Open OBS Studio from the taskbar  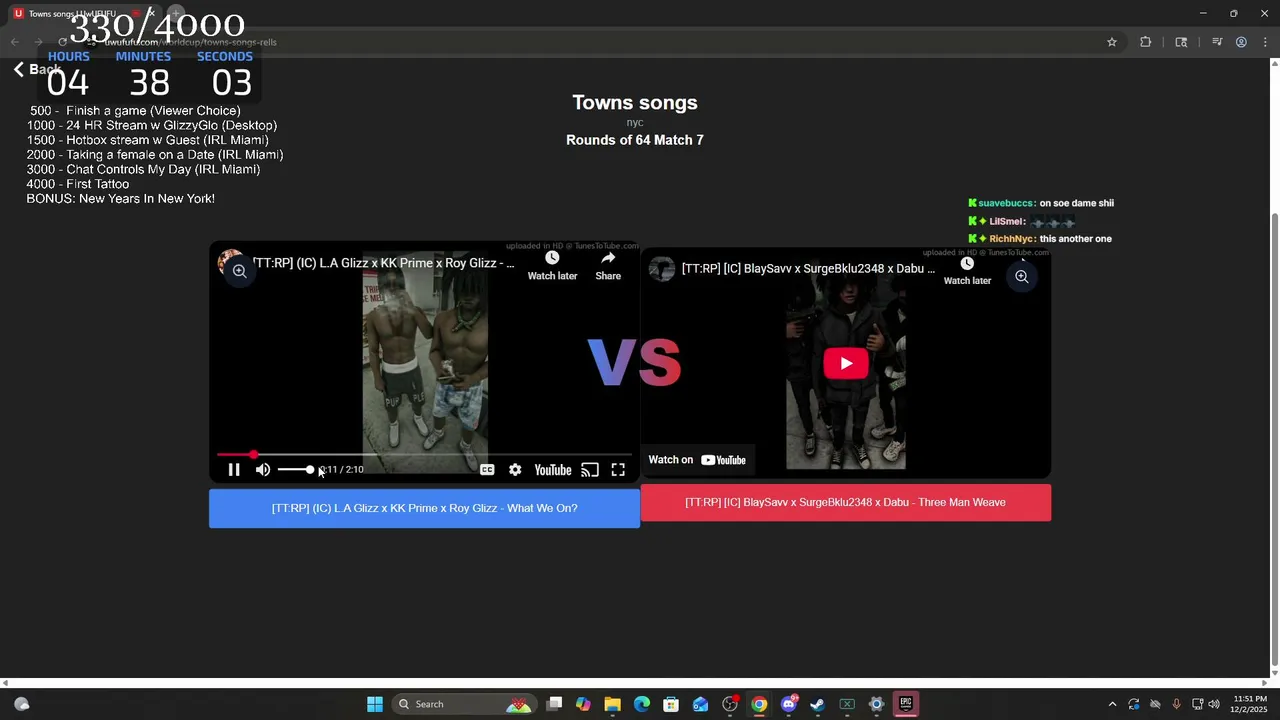[730, 704]
